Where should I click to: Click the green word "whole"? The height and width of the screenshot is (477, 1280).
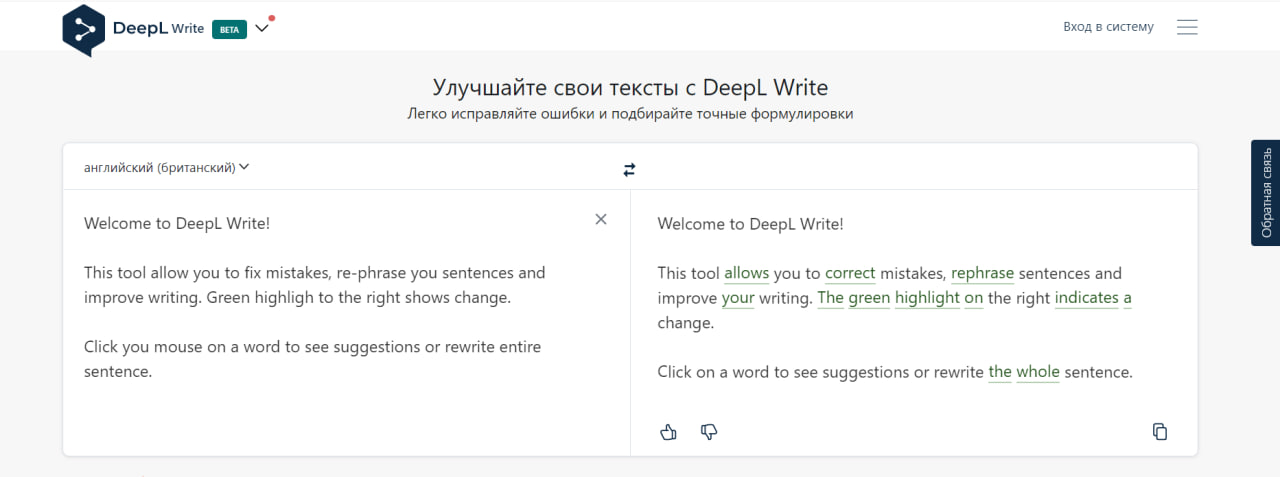(x=1037, y=372)
